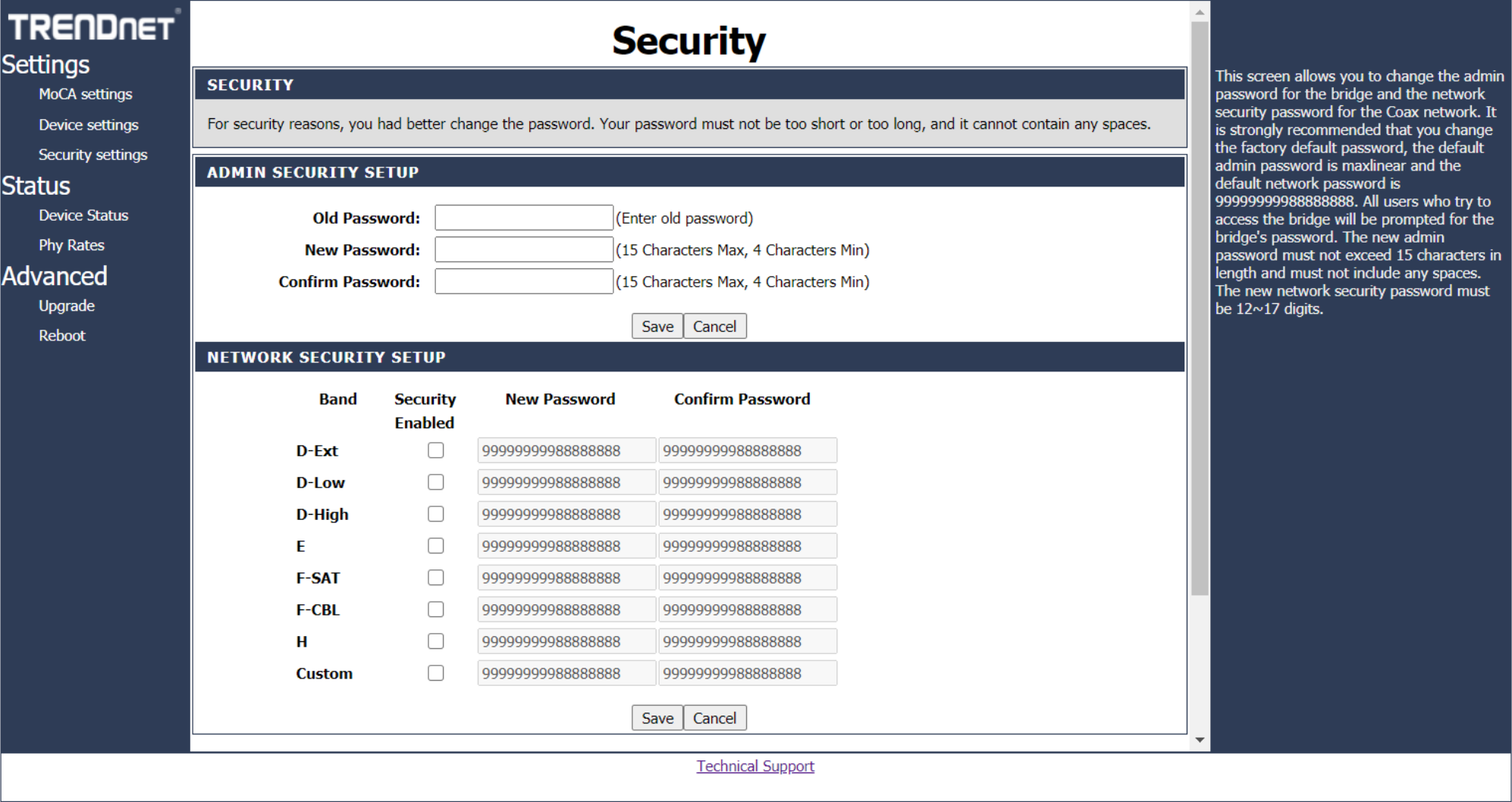Click the admin Confirm Password field

pyautogui.click(x=524, y=281)
